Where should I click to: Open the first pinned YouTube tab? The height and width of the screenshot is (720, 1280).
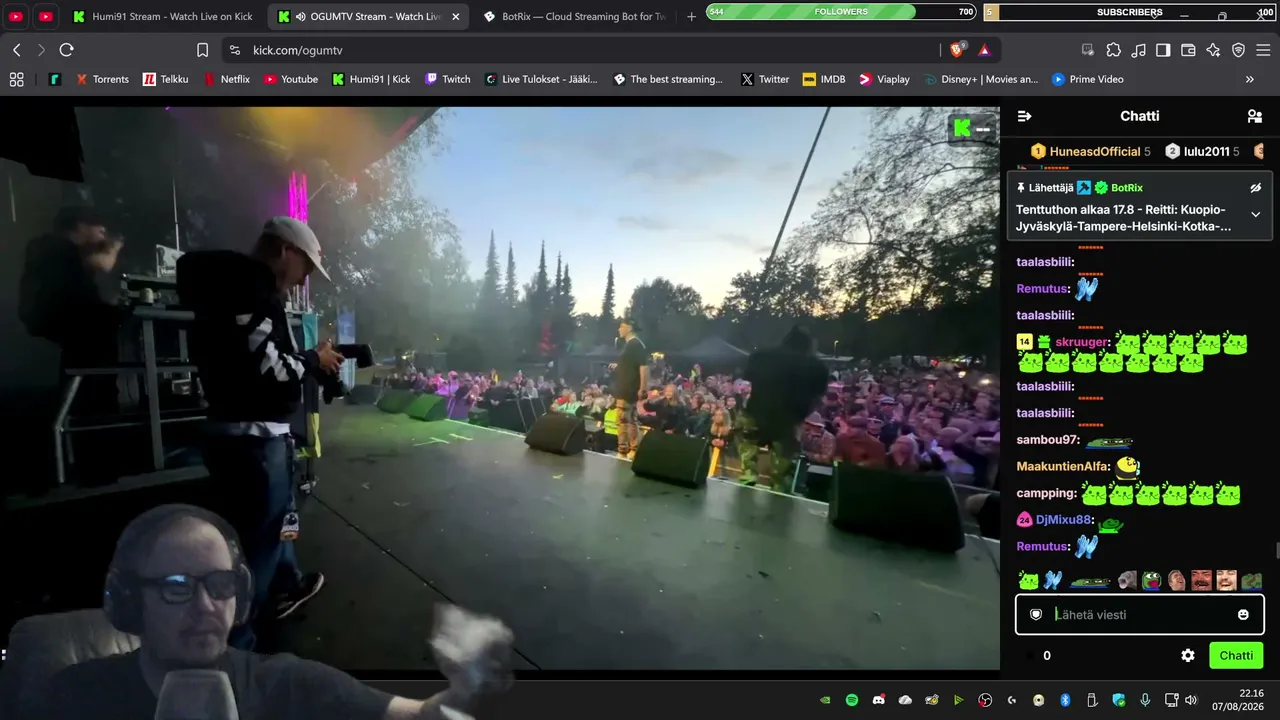click(16, 17)
